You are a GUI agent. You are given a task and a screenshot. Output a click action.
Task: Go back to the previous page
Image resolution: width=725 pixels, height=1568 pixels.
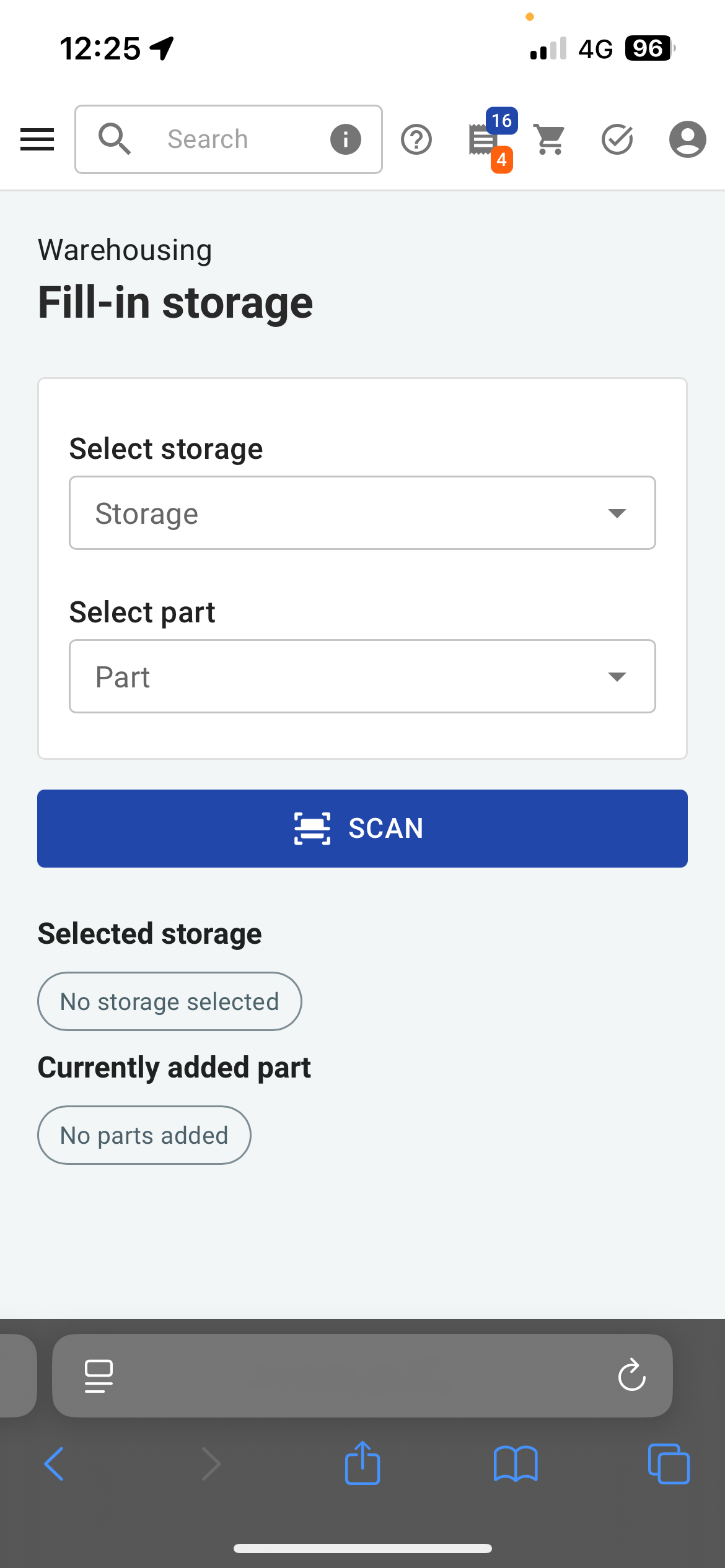tap(55, 1464)
